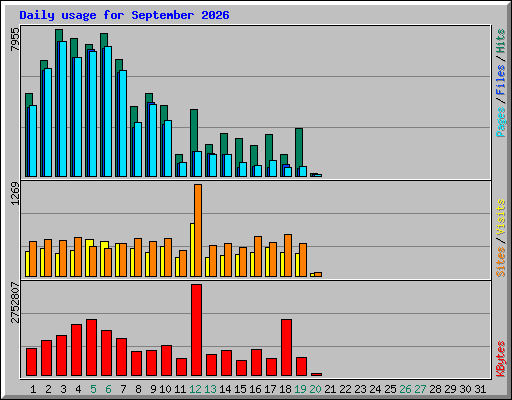Screen dimensions: 512x400
Task: Select day label 21 on the x-axis
Action: [x=330, y=389]
